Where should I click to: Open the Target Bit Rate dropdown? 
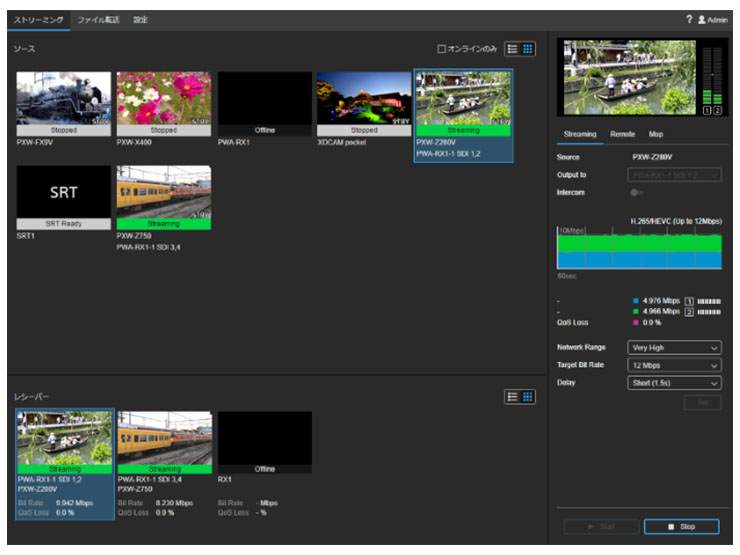coord(674,365)
